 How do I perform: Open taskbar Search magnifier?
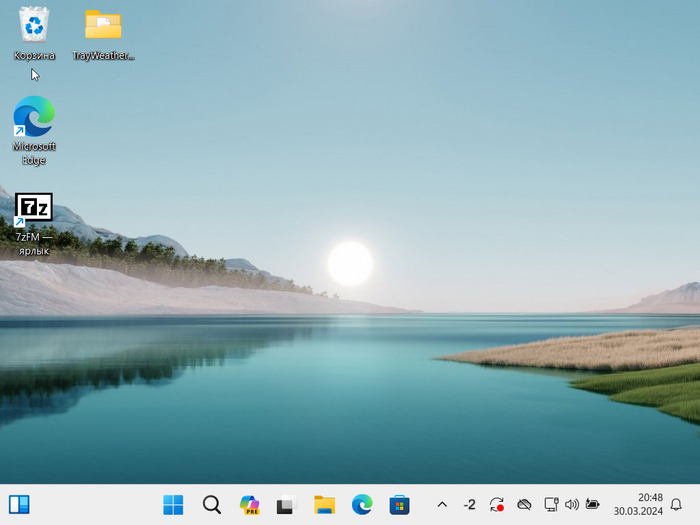click(x=212, y=505)
